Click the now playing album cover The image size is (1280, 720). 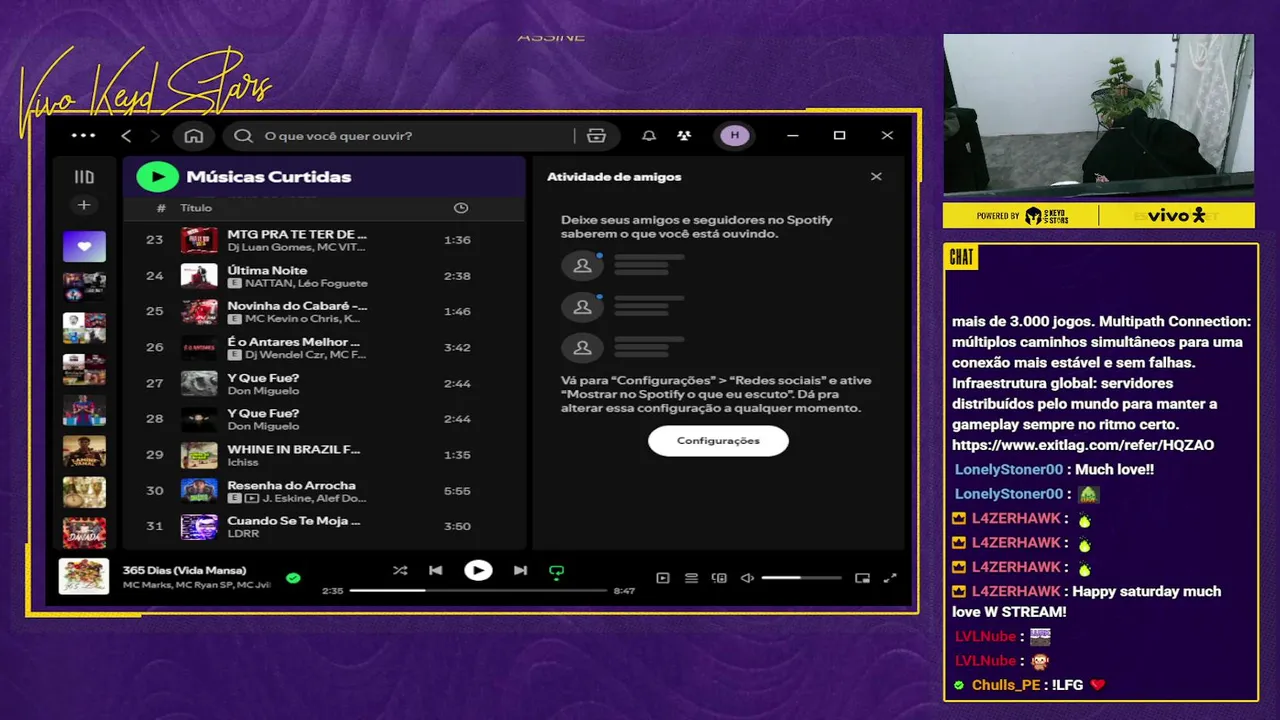click(84, 577)
